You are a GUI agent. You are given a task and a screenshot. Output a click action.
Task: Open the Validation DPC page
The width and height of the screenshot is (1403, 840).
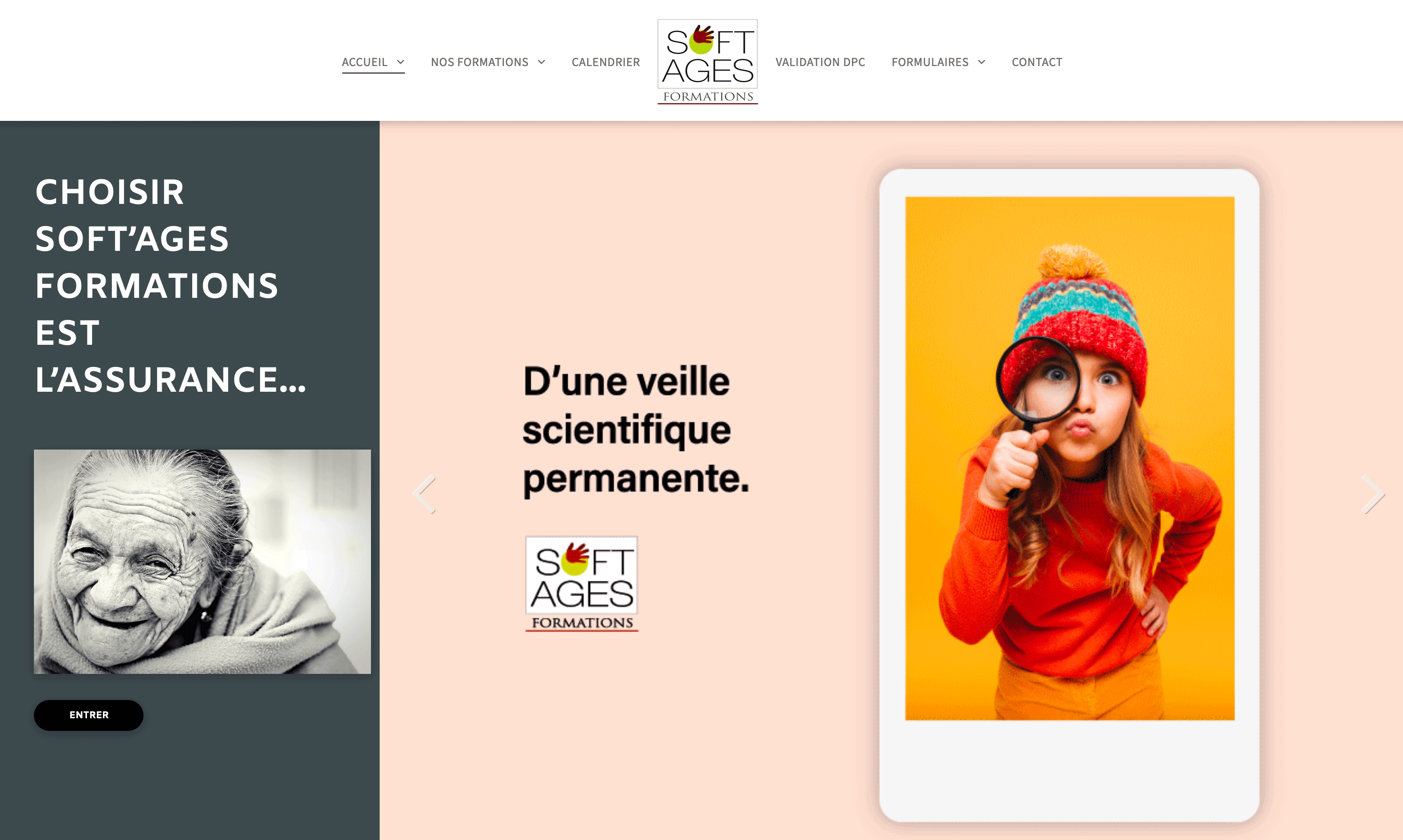820,62
